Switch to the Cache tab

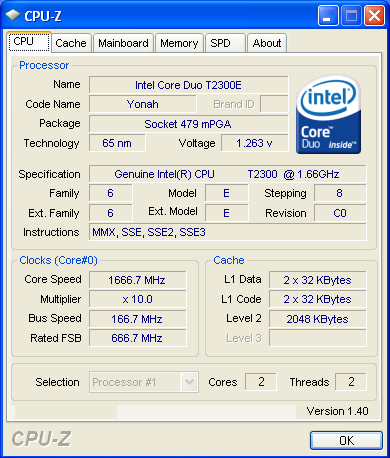tap(71, 43)
